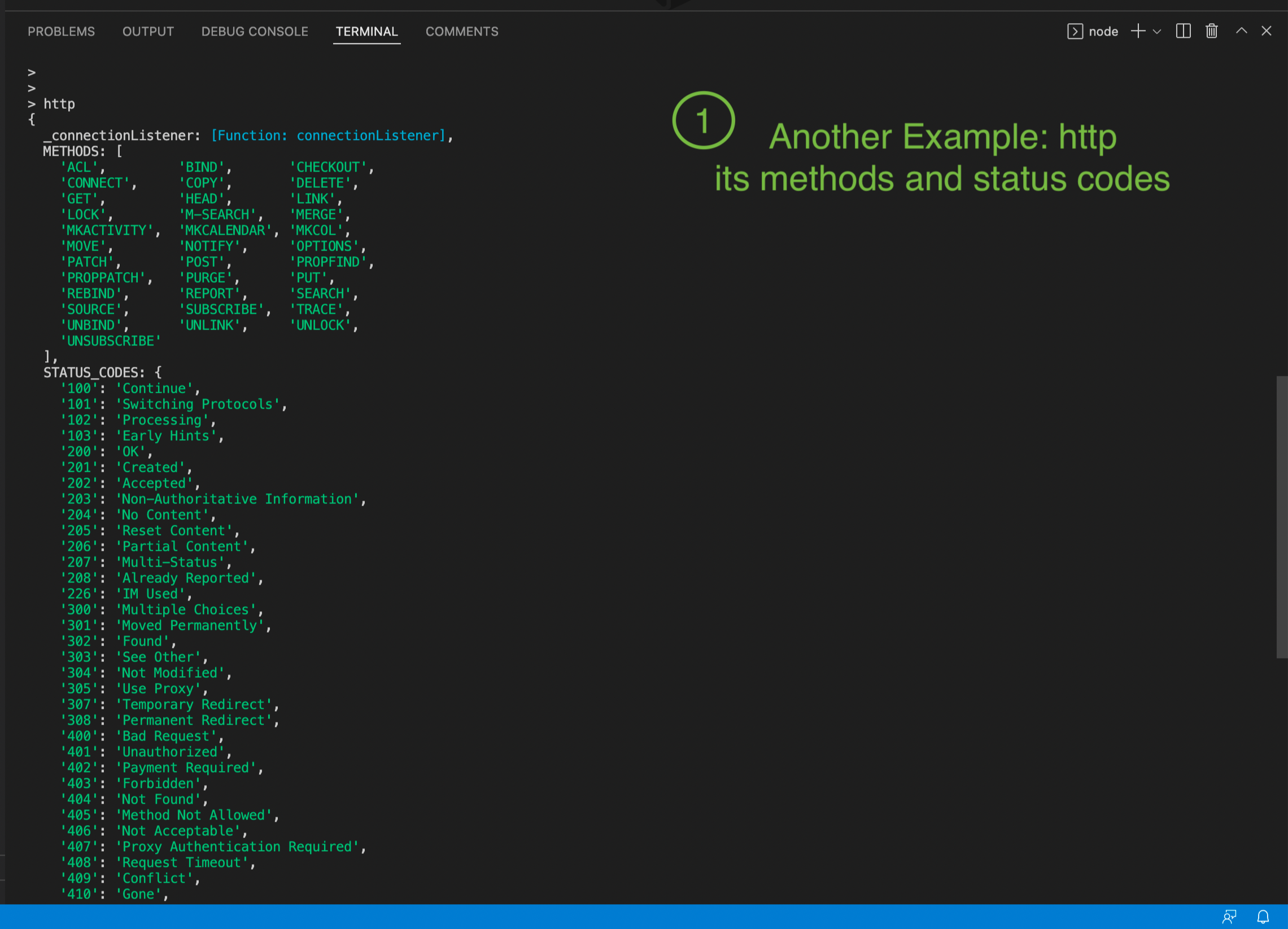Click the 'M-SEARCH' method entry
The width and height of the screenshot is (1288, 929).
pyautogui.click(x=221, y=215)
